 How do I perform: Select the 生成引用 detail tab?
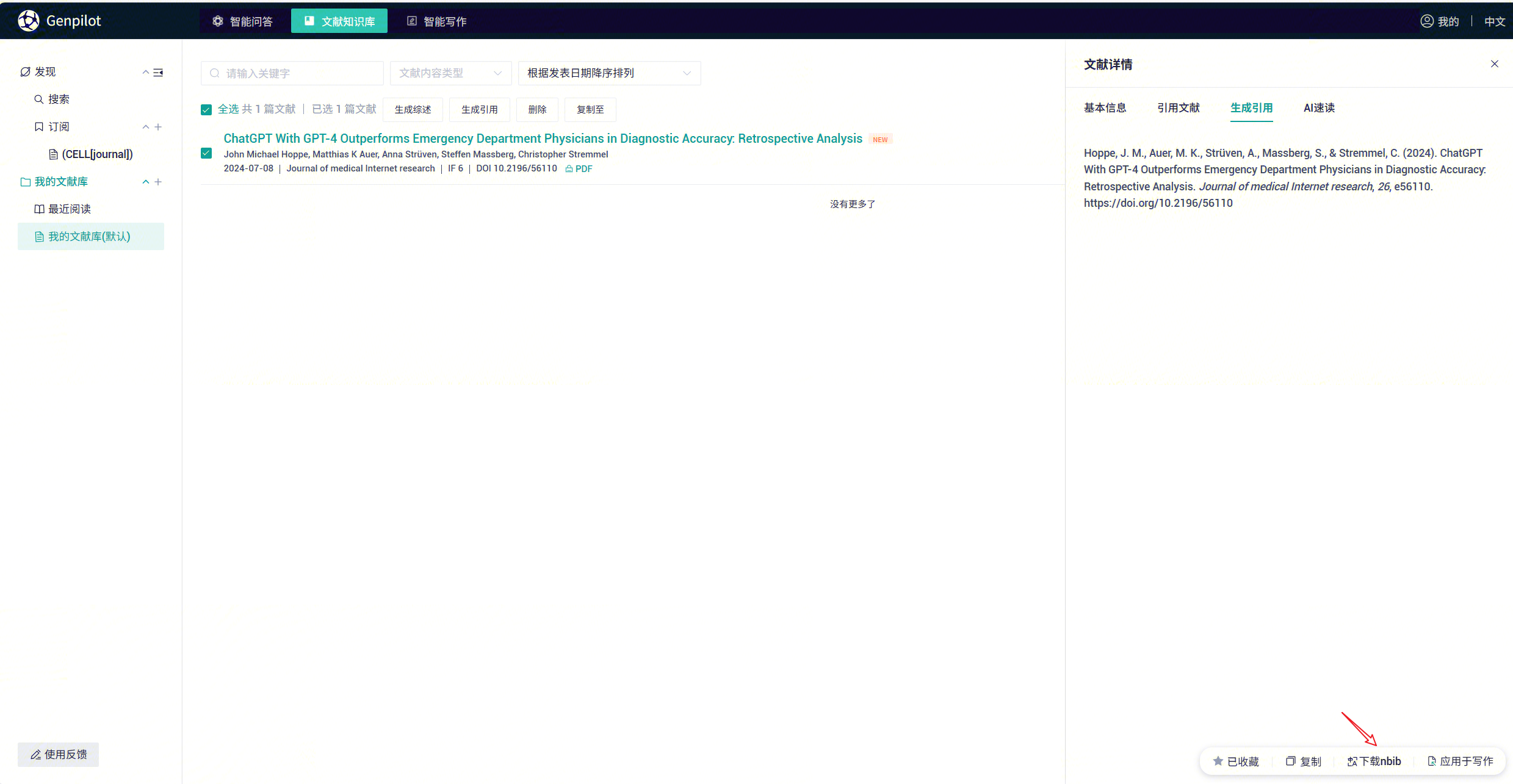(x=1251, y=108)
